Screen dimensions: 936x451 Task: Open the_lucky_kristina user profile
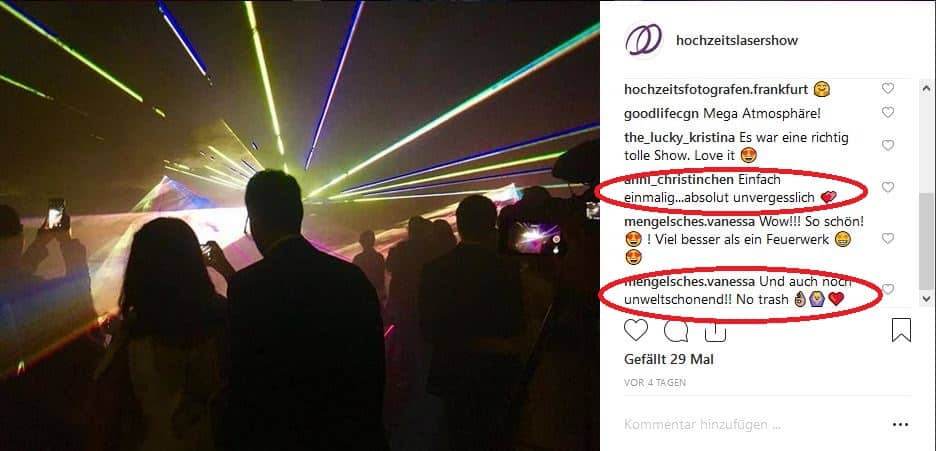679,138
